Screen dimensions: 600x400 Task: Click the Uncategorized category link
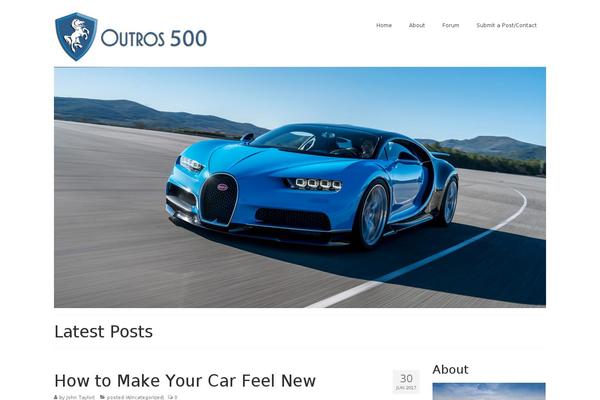tap(144, 397)
